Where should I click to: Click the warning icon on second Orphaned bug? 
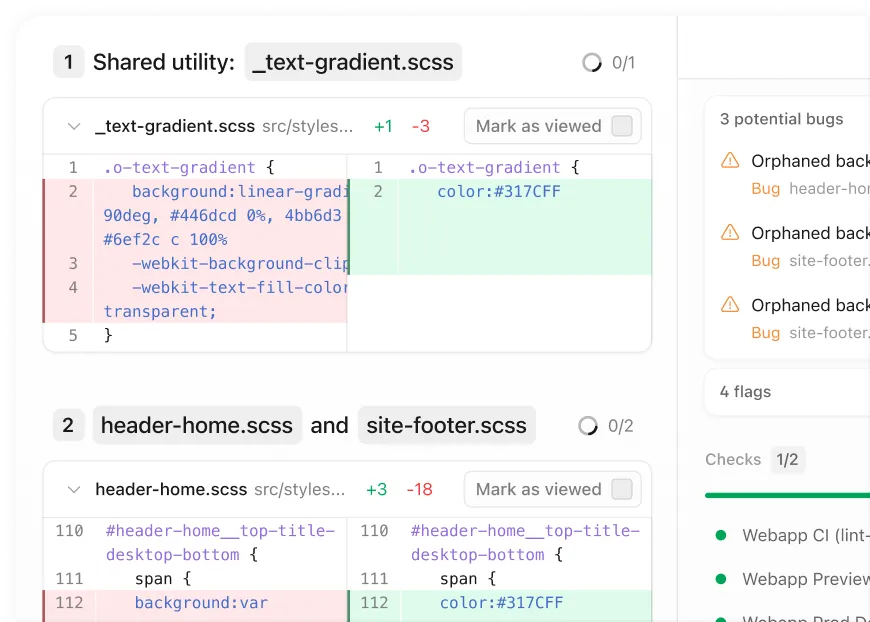click(728, 233)
